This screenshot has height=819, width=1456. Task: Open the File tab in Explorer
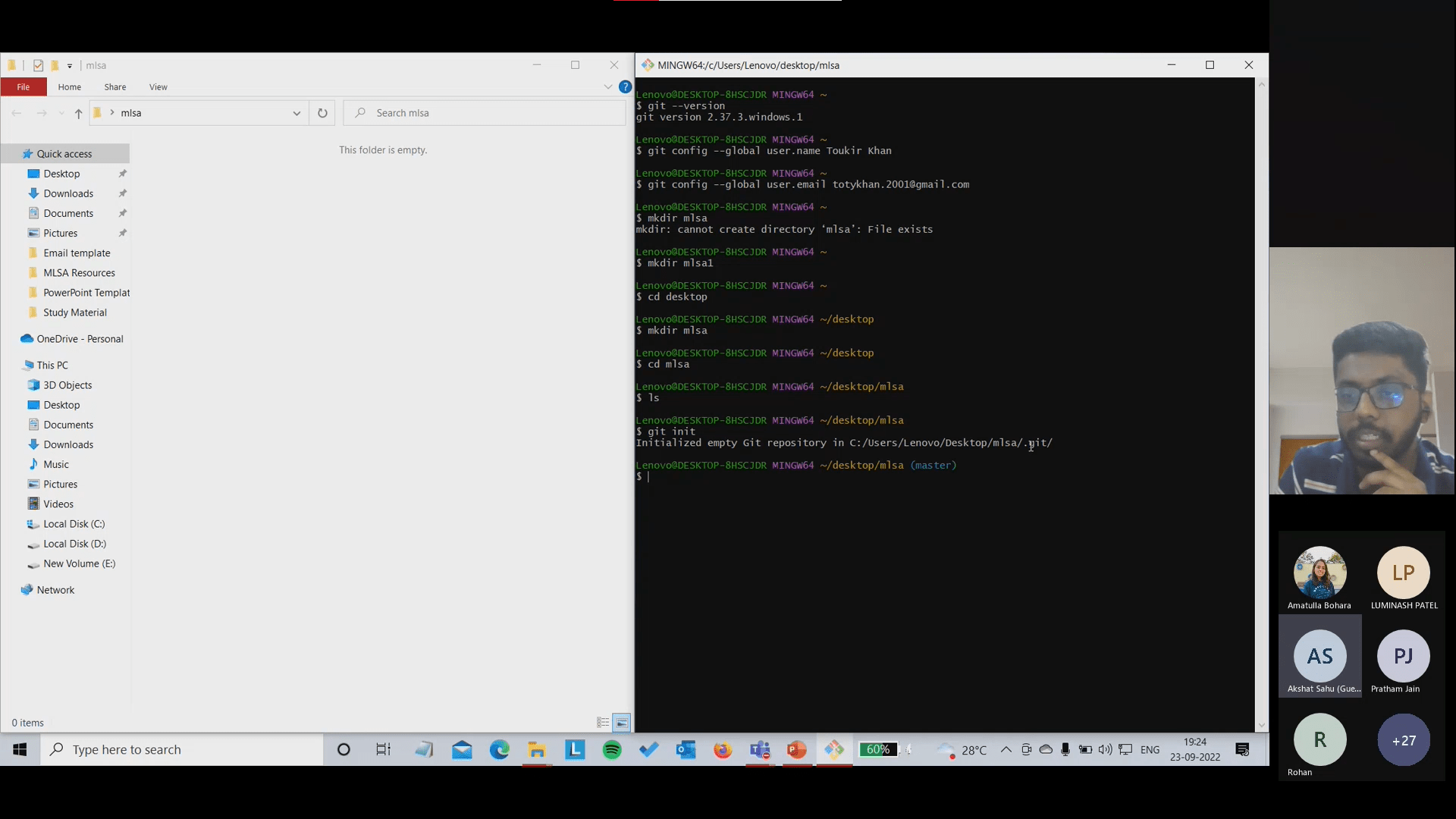pyautogui.click(x=24, y=87)
